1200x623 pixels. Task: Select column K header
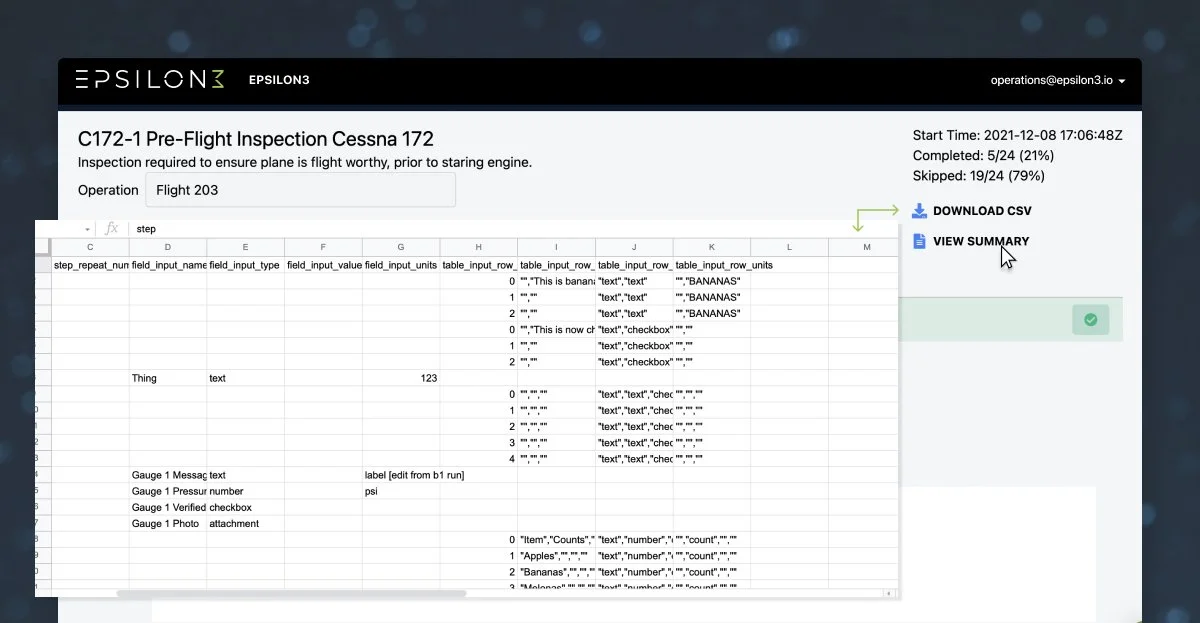coord(713,247)
